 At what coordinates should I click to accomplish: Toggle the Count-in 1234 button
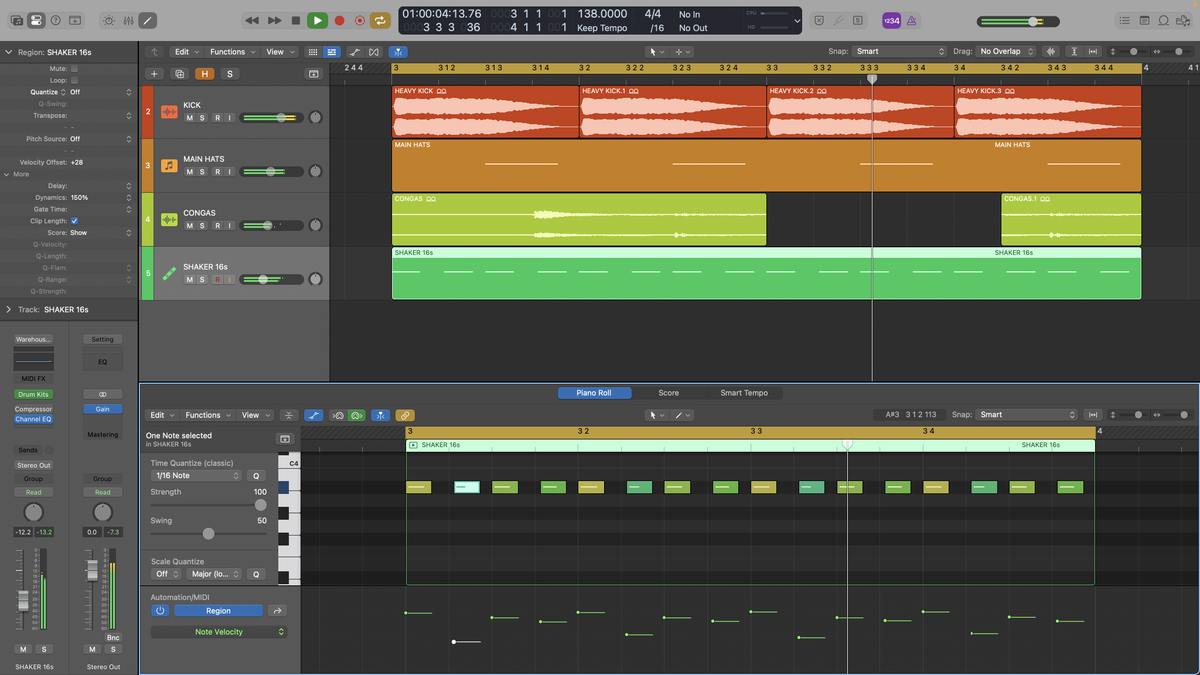point(891,20)
